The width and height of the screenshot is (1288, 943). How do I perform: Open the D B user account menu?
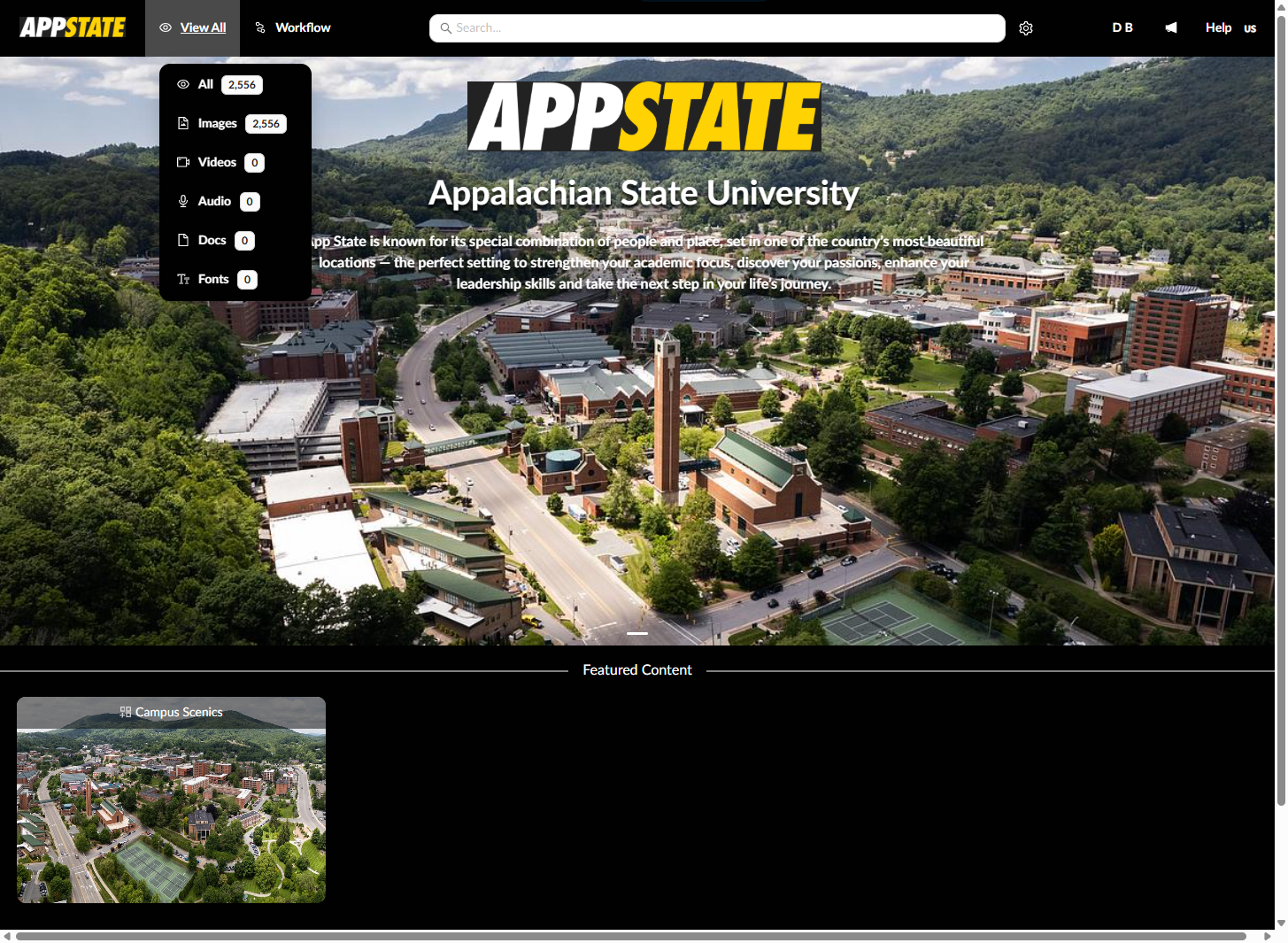tap(1122, 27)
